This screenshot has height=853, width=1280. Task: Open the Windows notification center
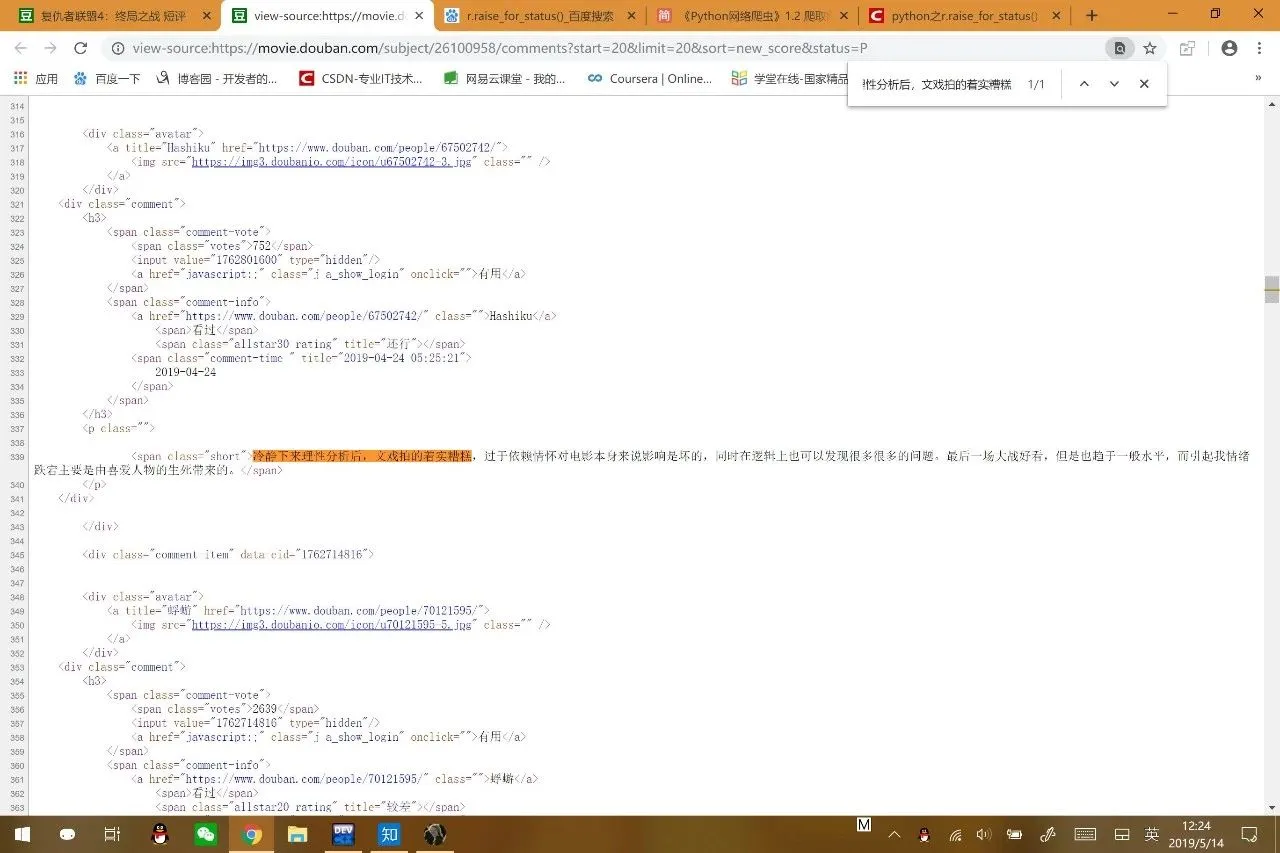point(1249,834)
